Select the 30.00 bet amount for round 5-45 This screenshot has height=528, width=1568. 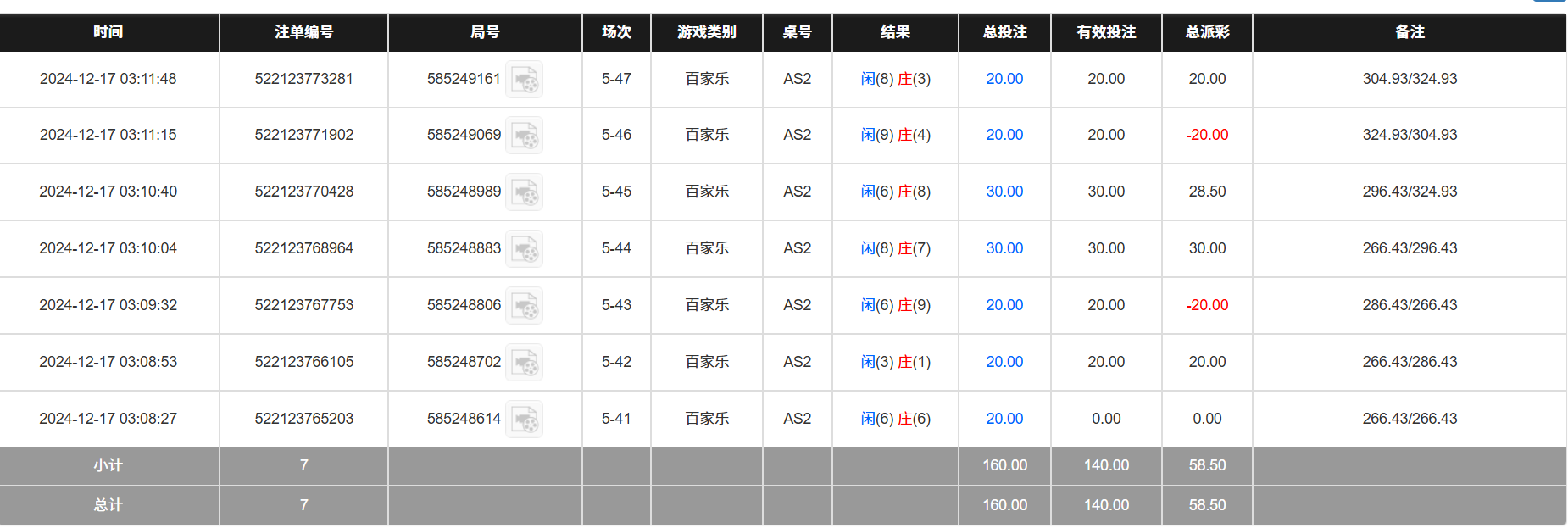[x=1004, y=192]
